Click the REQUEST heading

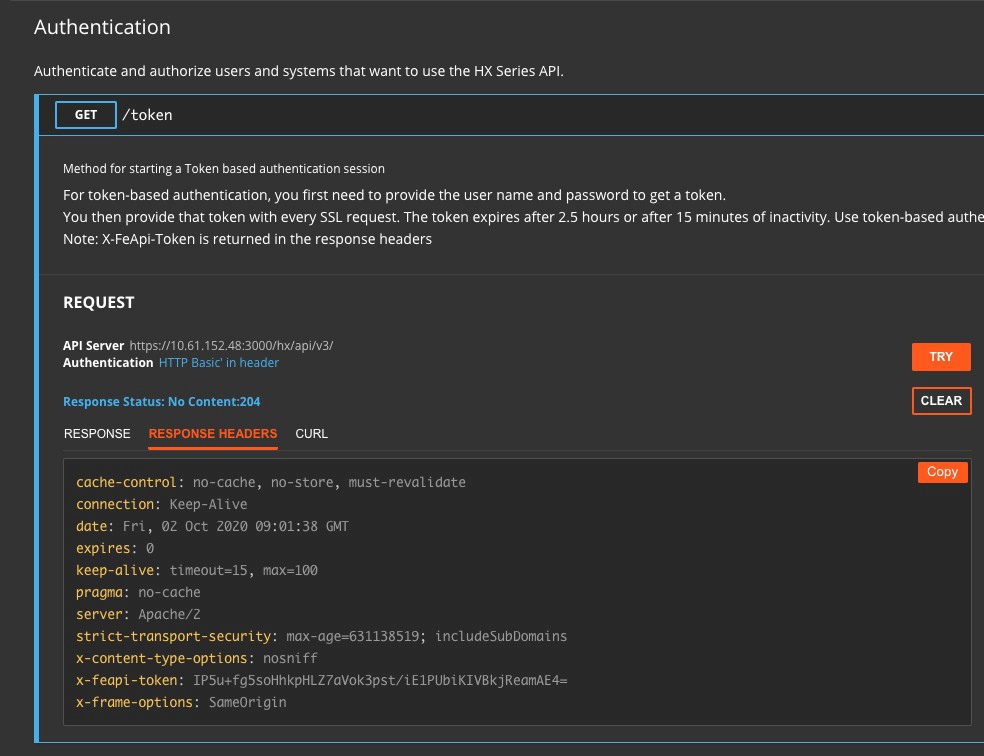(99, 302)
